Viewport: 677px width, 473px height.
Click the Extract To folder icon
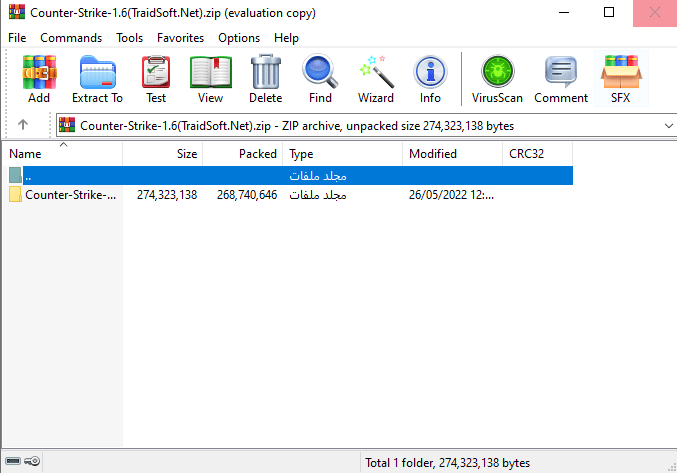click(x=98, y=72)
